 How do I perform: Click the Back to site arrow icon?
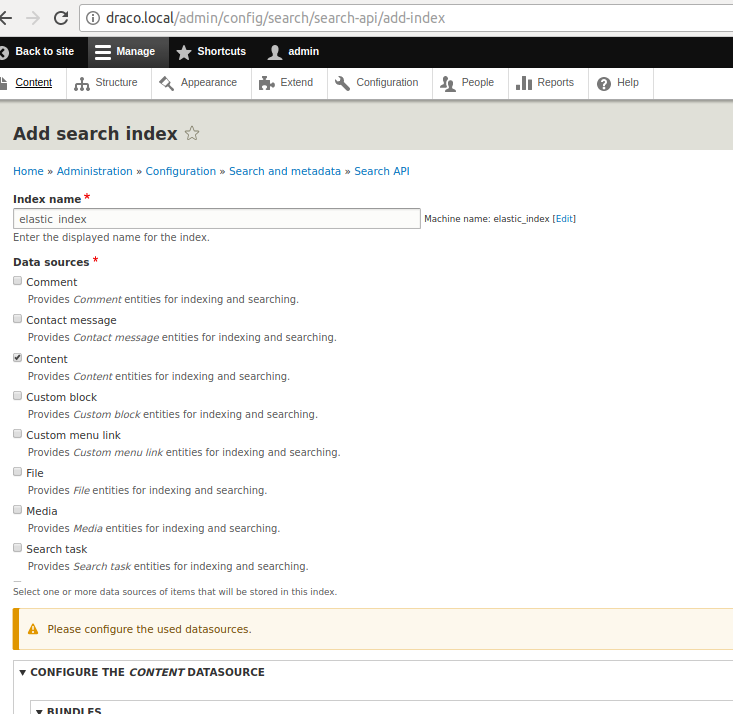4,52
